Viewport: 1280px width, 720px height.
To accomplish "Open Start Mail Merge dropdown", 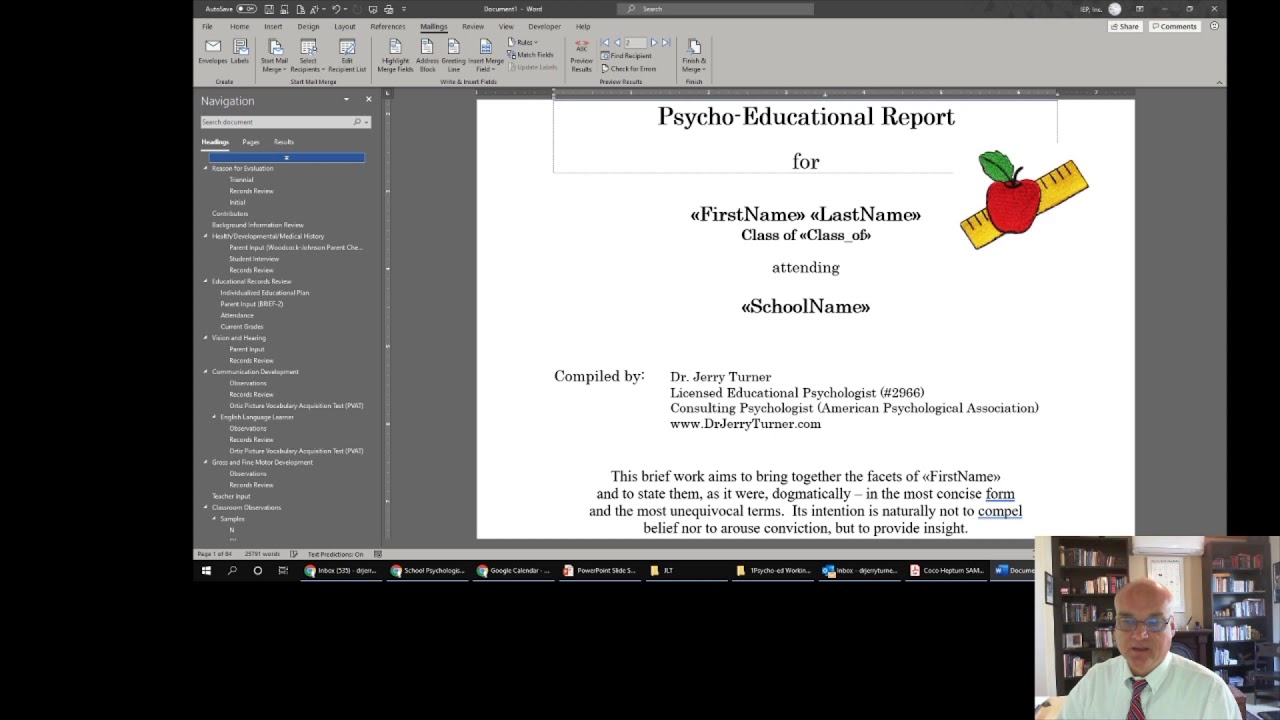I will (x=275, y=56).
